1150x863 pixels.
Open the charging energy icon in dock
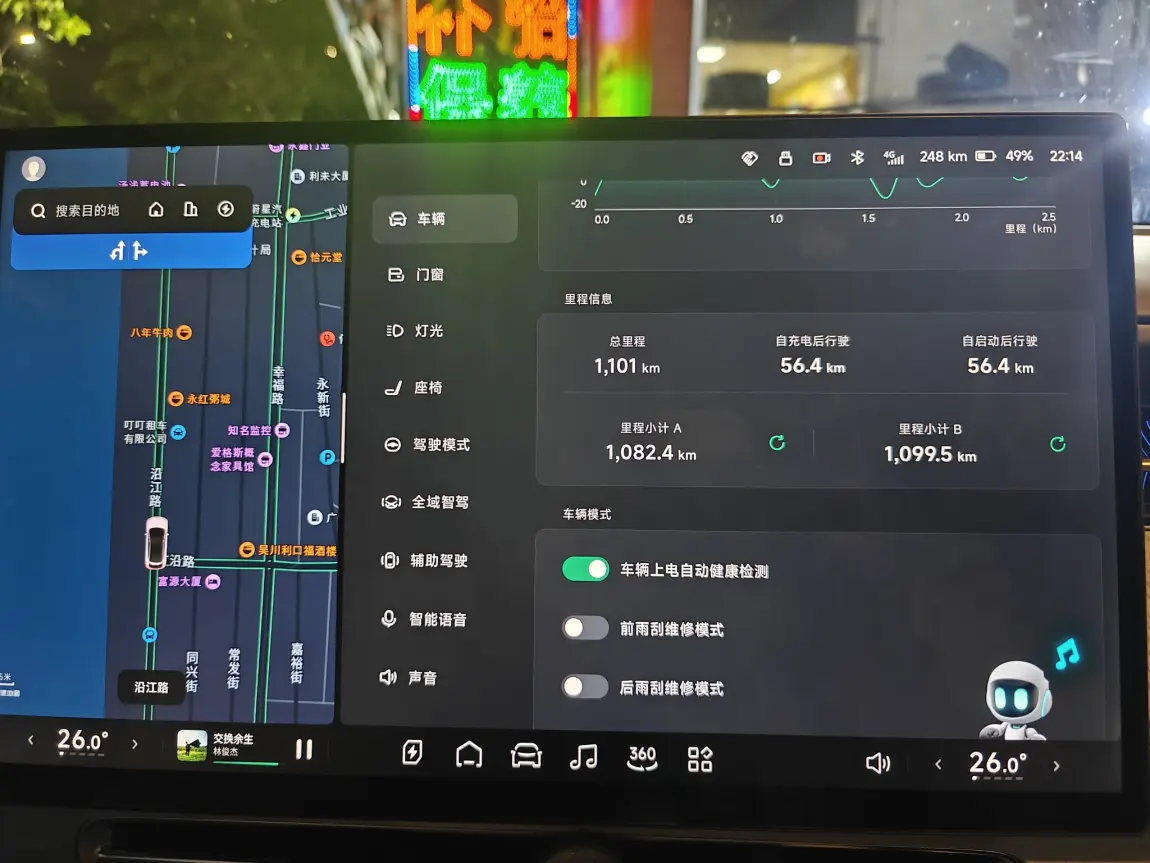pos(412,752)
